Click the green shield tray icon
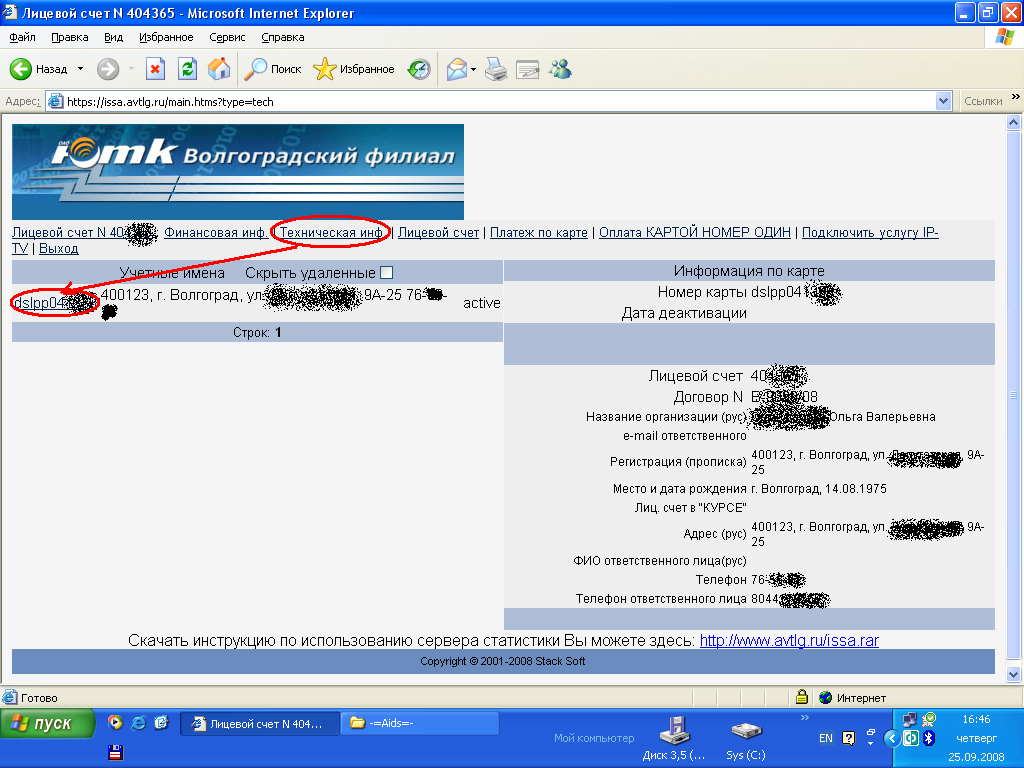This screenshot has height=768, width=1024. point(928,719)
